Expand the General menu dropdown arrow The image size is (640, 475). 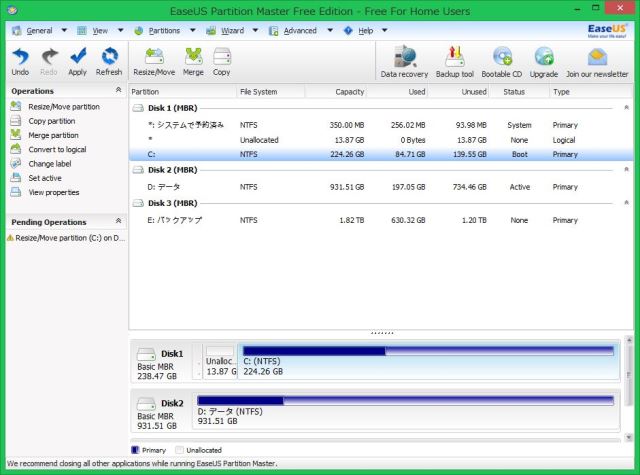click(x=64, y=30)
